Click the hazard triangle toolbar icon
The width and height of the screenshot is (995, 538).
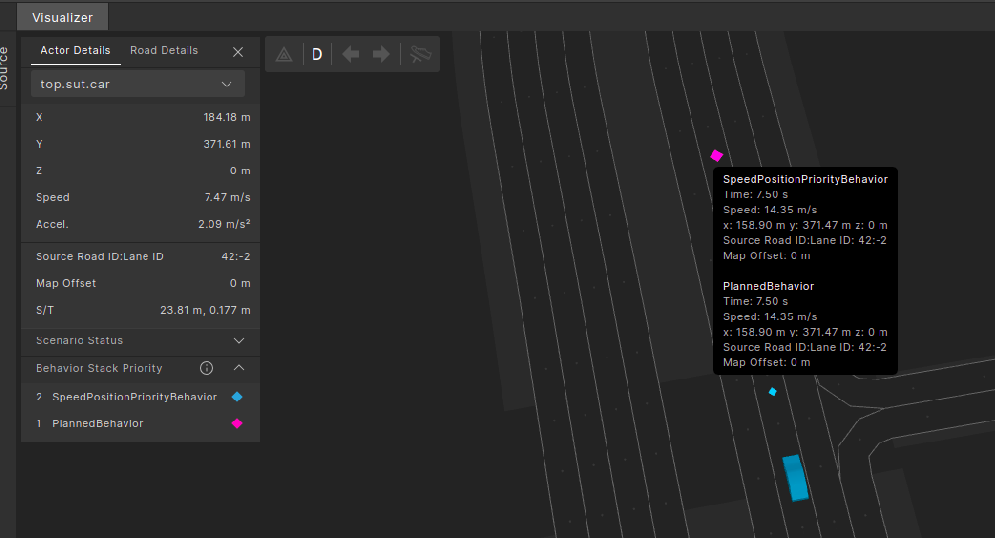click(x=283, y=54)
